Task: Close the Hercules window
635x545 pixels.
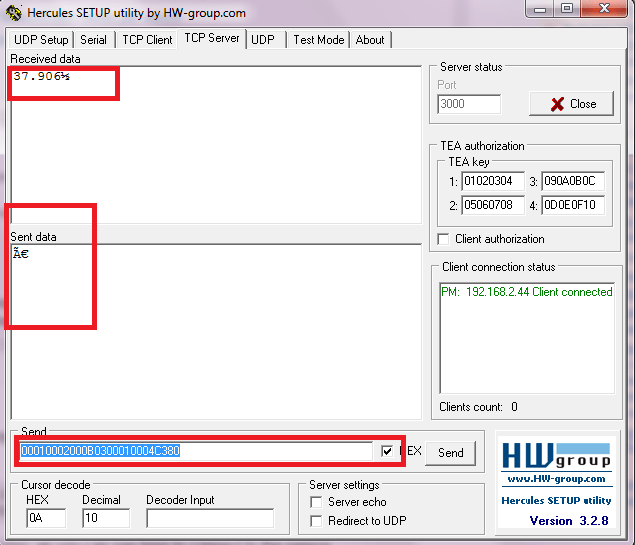Action: (x=604, y=9)
